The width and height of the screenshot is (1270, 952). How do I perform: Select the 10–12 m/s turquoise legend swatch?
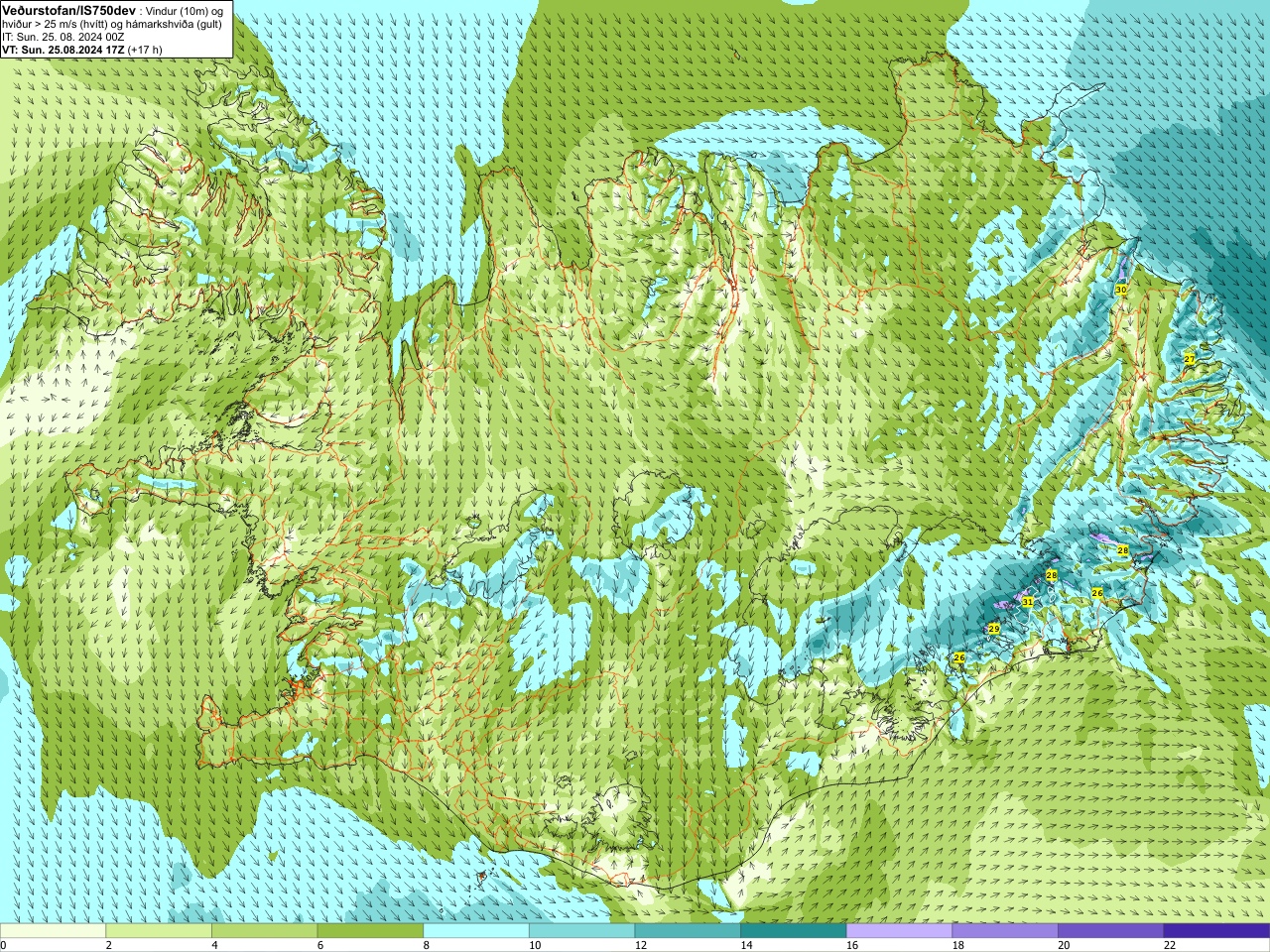[x=581, y=931]
